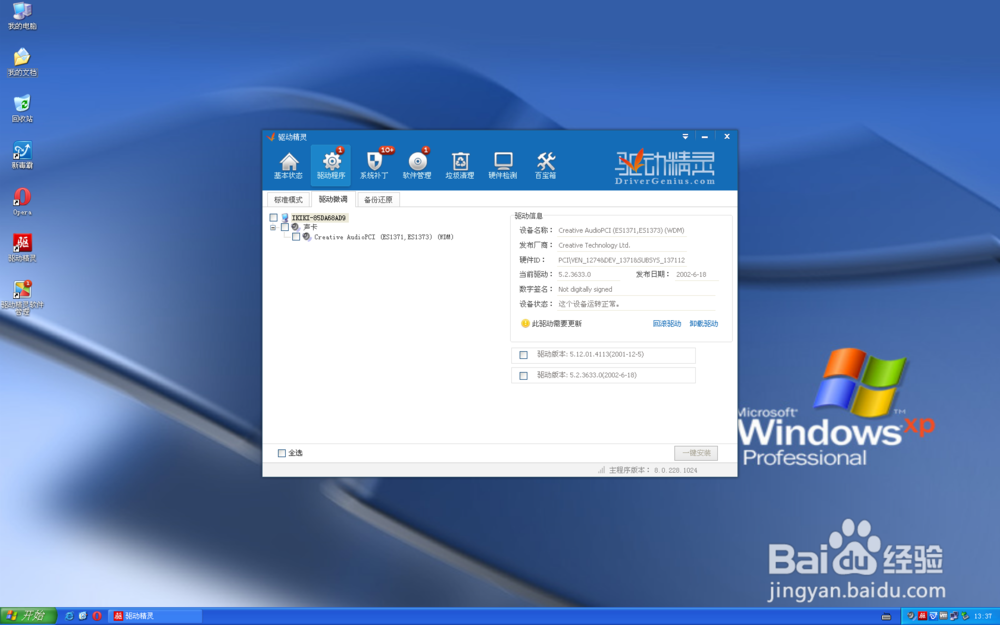This screenshot has width=1000, height=625.
Task: Open Opera desktop shortcut
Action: (x=22, y=202)
